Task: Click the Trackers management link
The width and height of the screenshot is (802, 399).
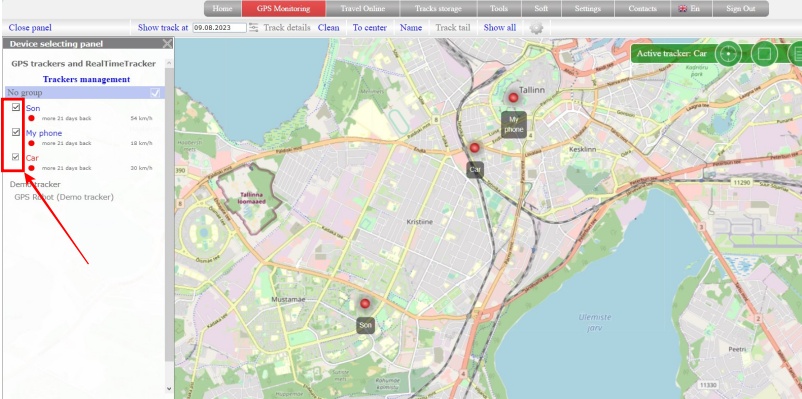Action: tap(86, 79)
